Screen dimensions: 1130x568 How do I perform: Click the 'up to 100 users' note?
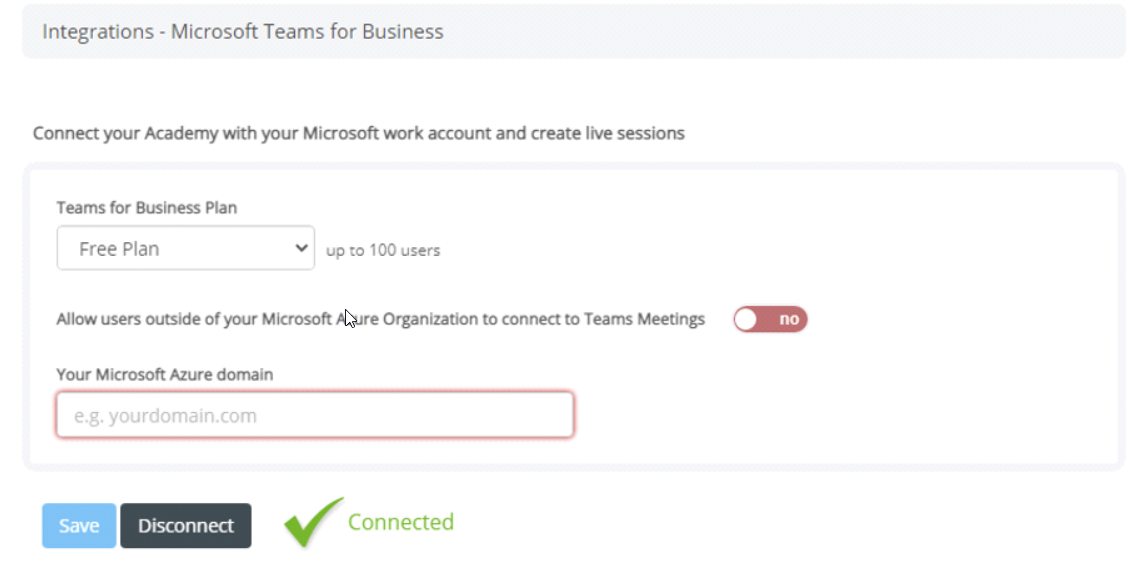[383, 250]
